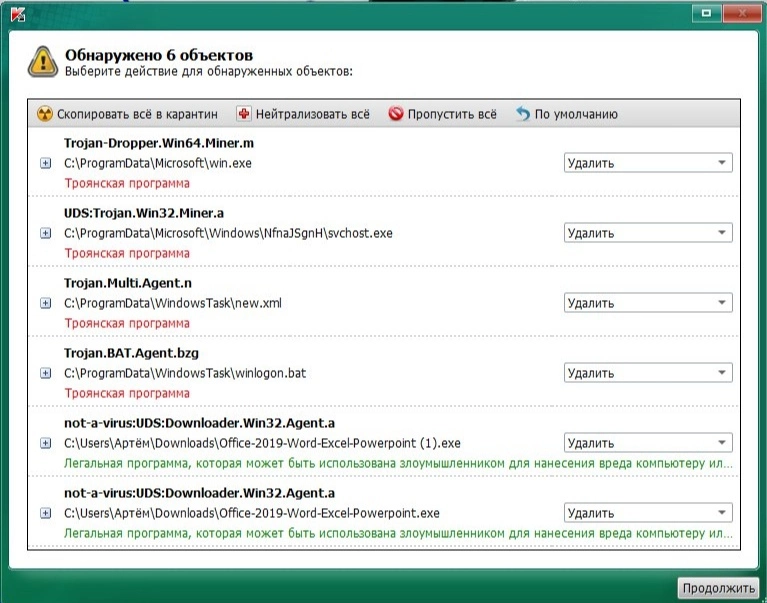767x603 pixels.
Task: Expand the UDS:Trojan.Win32.Miner.a entry details
Action: tap(45, 233)
